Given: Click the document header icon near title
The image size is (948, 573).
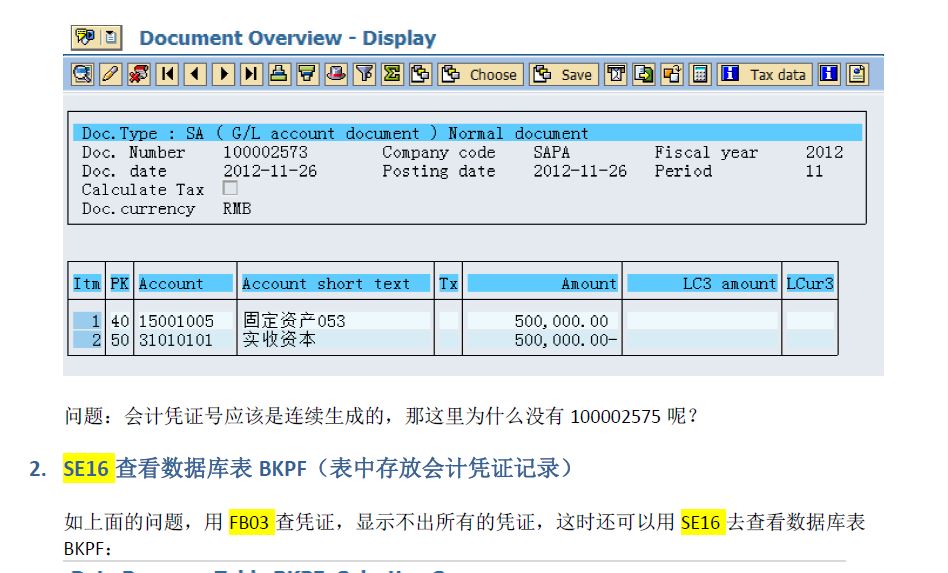Looking at the screenshot, I should tap(111, 37).
